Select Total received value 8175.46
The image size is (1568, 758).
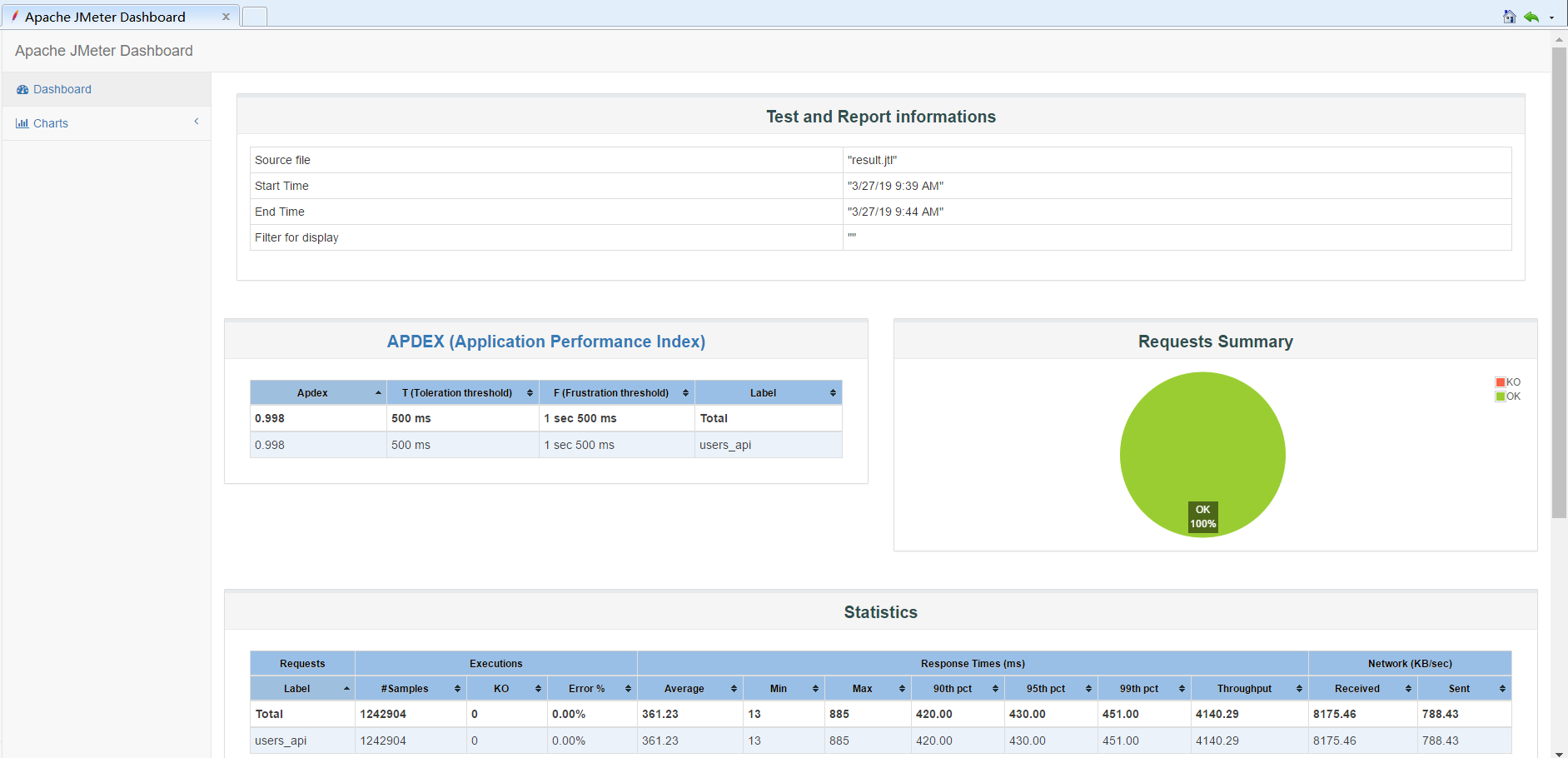click(x=1335, y=714)
